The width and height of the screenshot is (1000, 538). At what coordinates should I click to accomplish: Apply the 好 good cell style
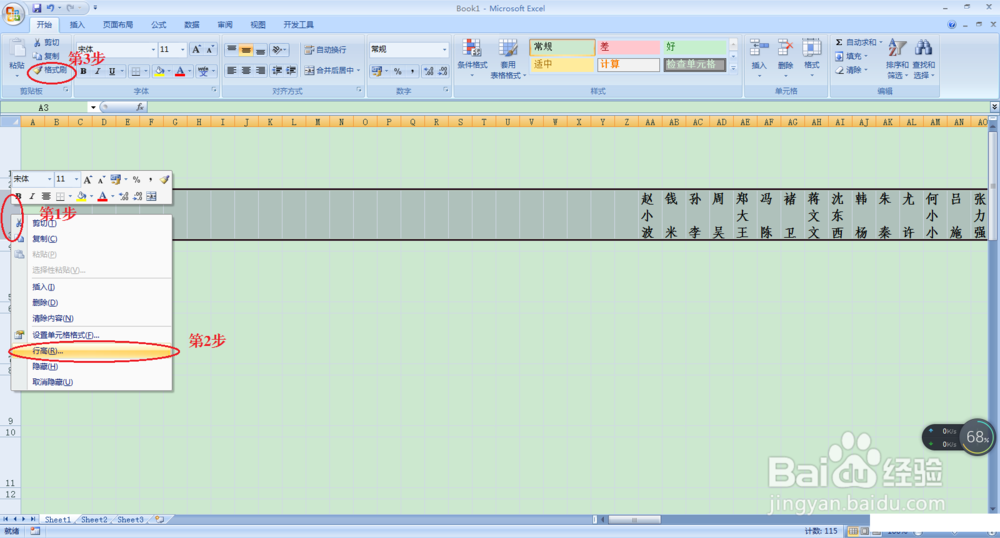695,47
